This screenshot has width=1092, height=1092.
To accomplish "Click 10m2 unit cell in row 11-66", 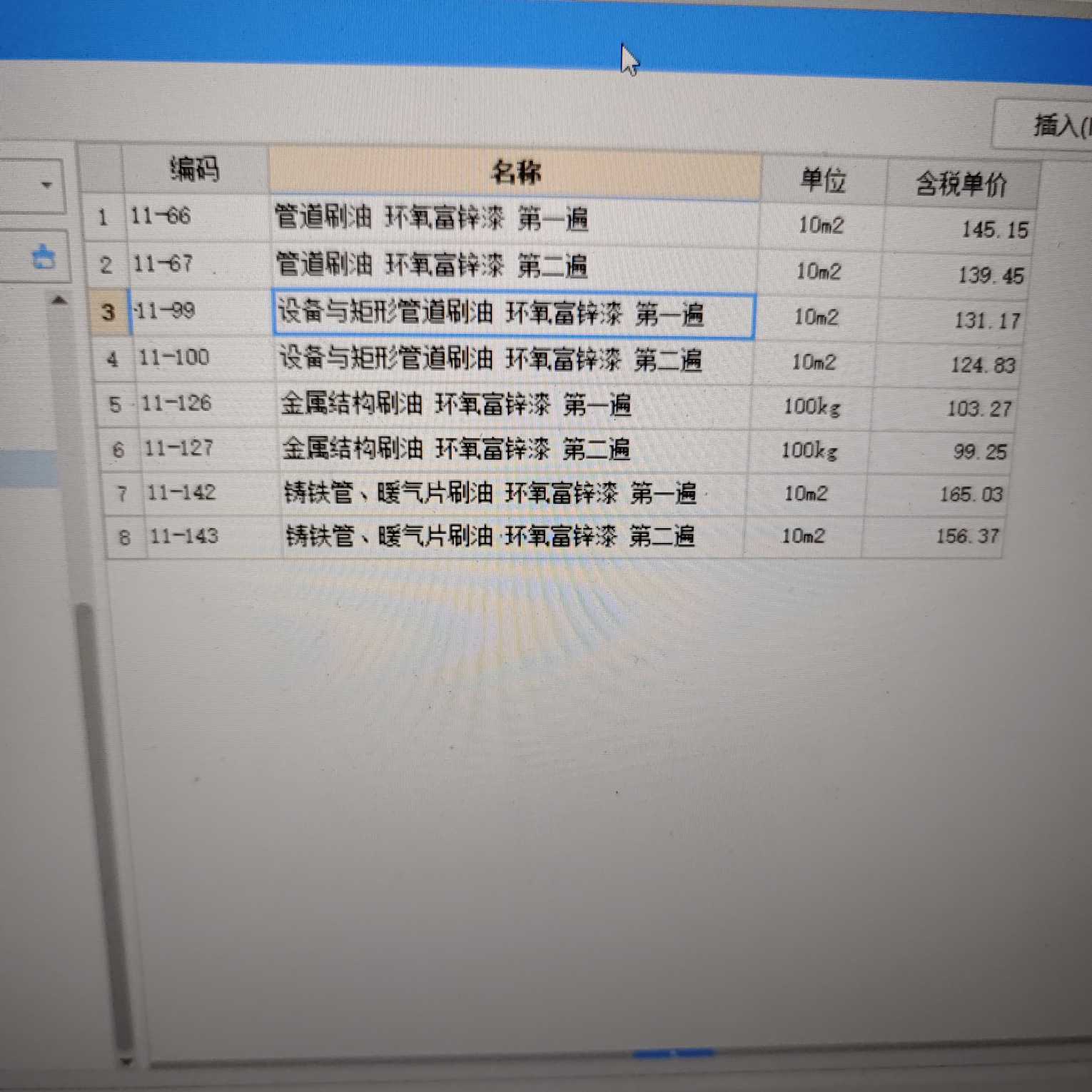I will pyautogui.click(x=821, y=226).
